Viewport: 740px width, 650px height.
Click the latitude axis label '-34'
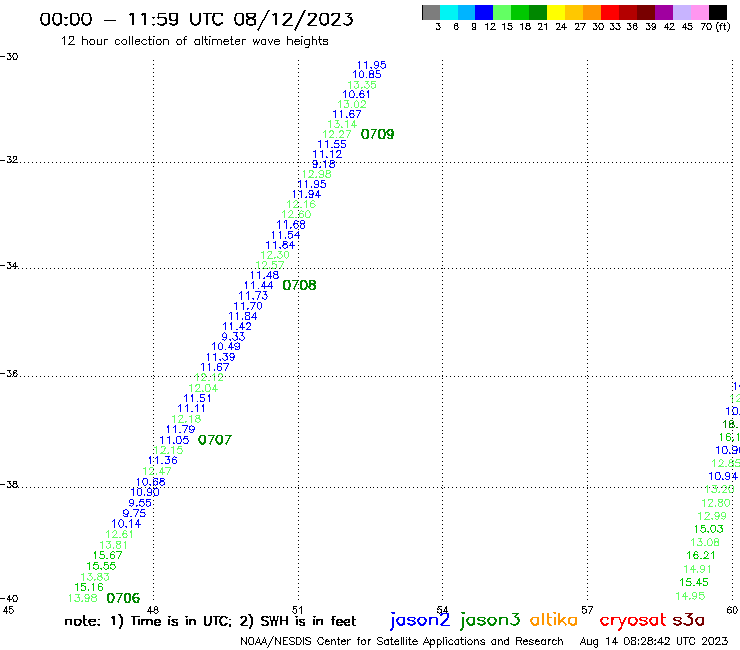point(9,266)
